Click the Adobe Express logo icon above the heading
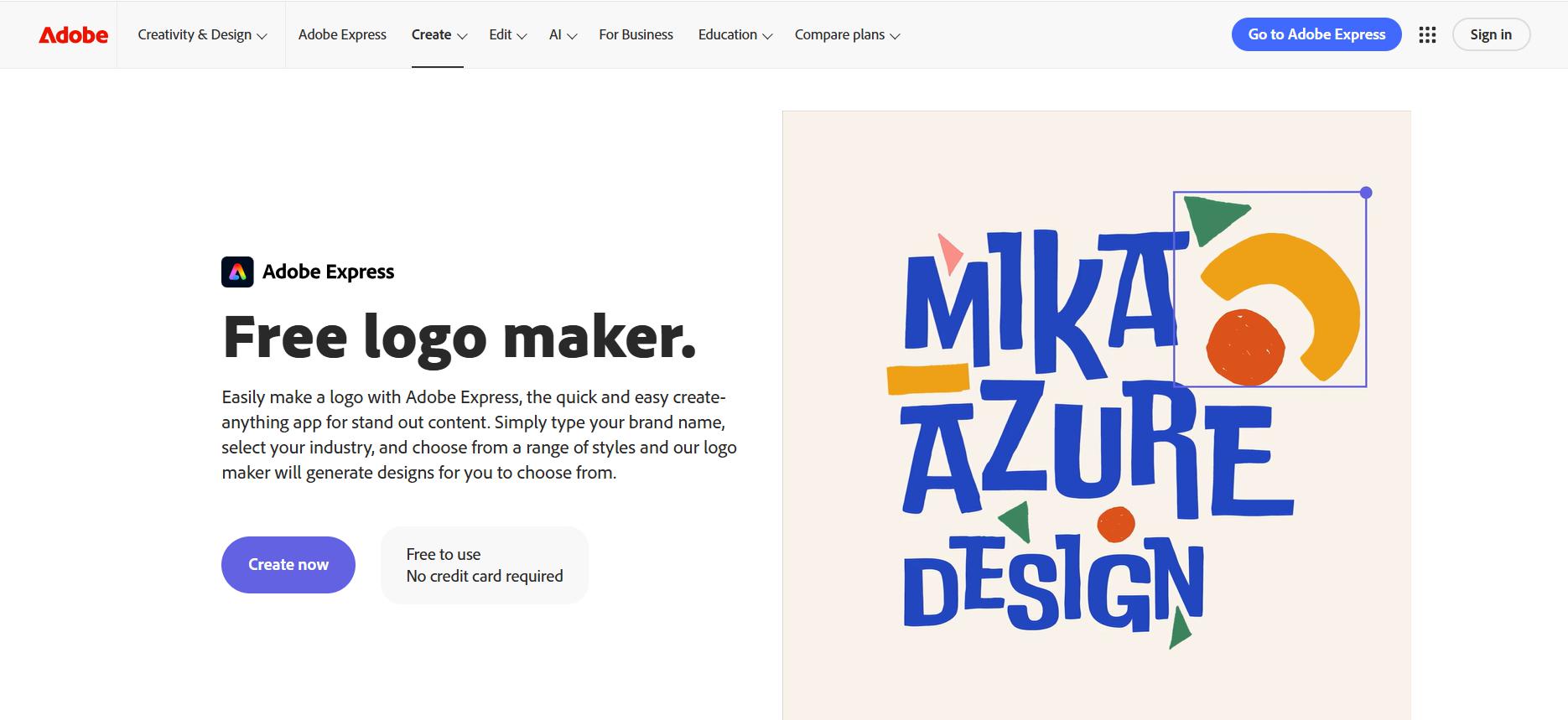 [238, 272]
